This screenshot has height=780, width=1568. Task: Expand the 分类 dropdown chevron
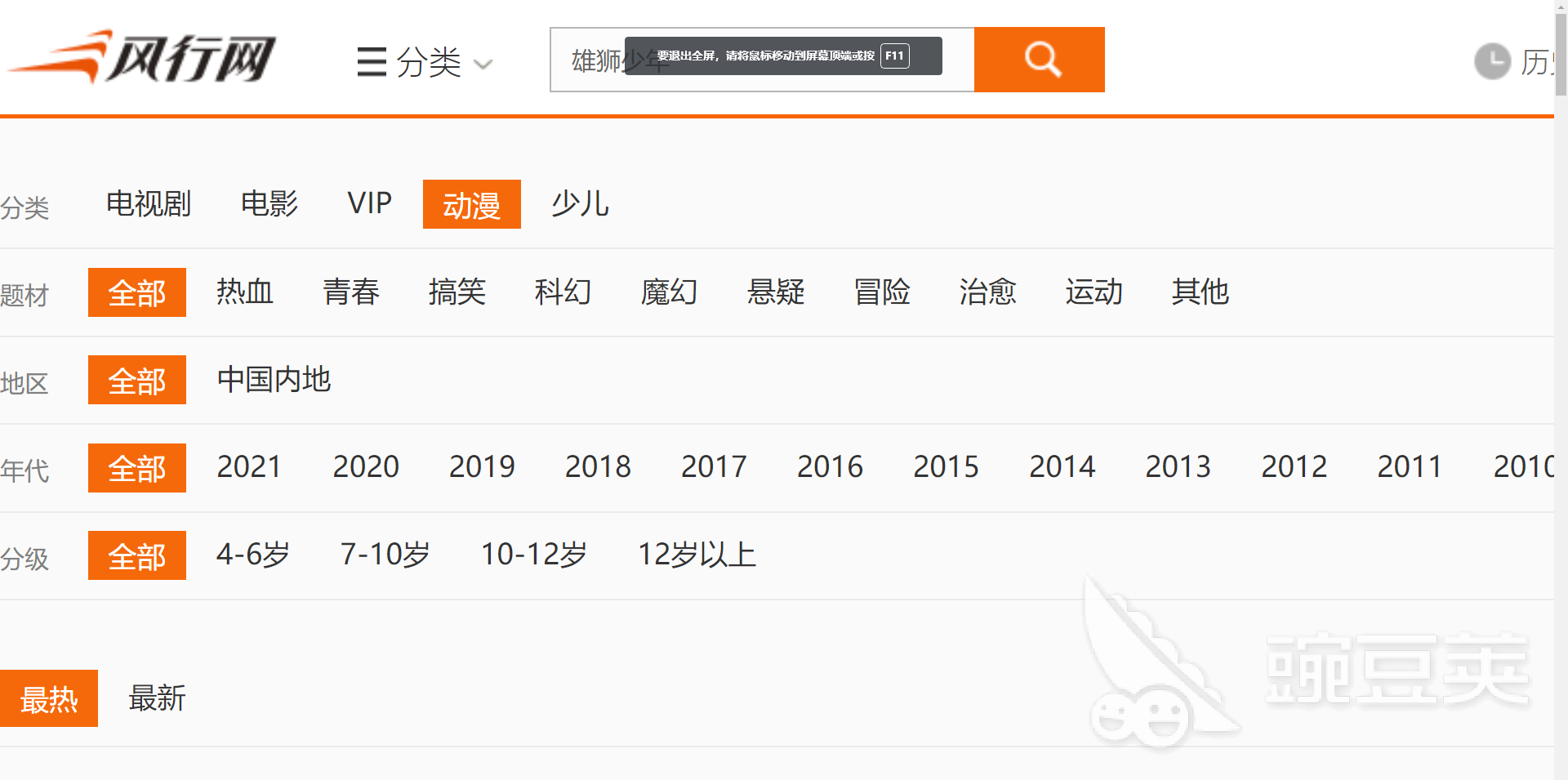tap(484, 64)
